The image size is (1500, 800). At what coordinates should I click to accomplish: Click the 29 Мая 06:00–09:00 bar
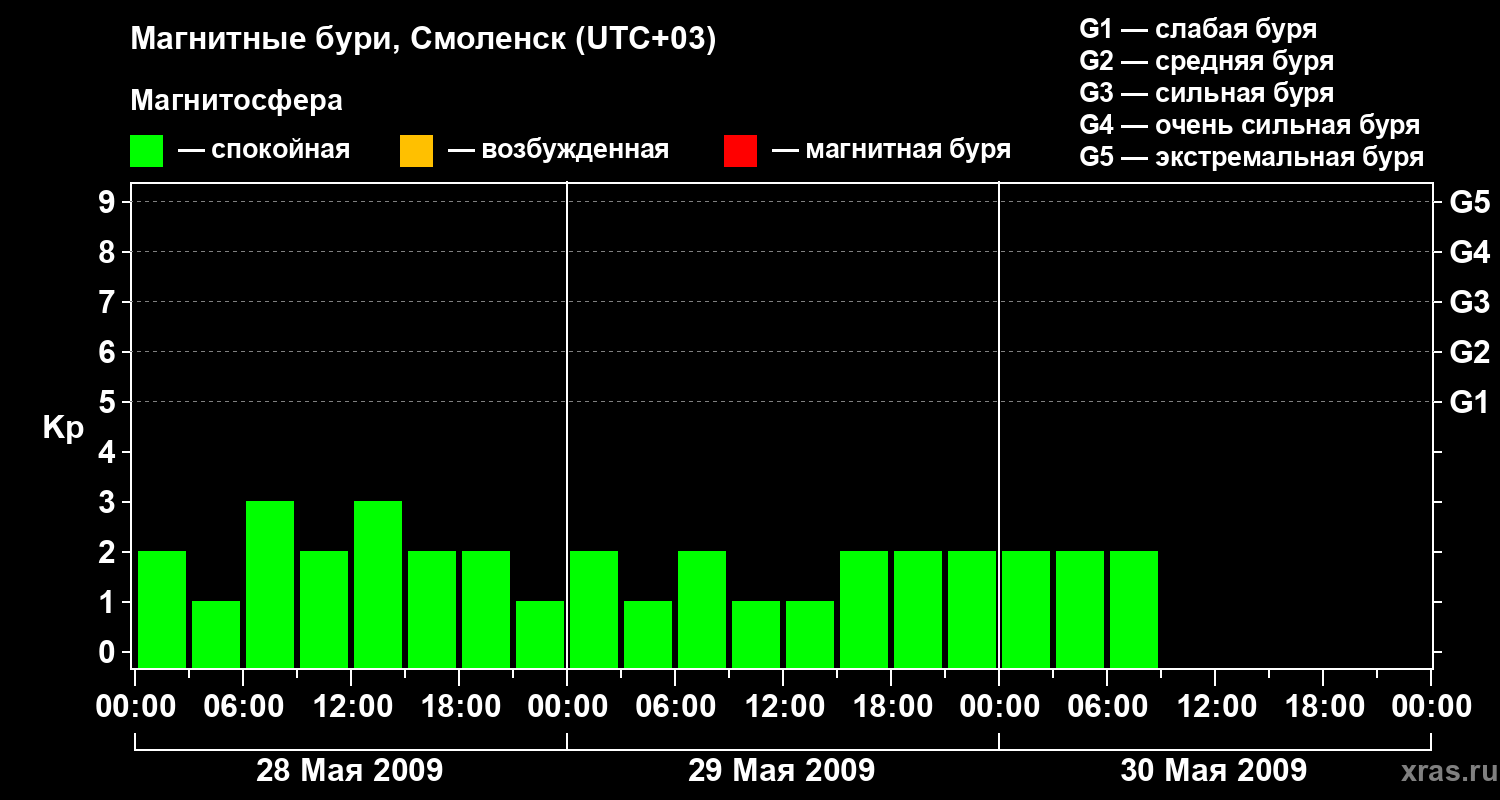pos(702,609)
